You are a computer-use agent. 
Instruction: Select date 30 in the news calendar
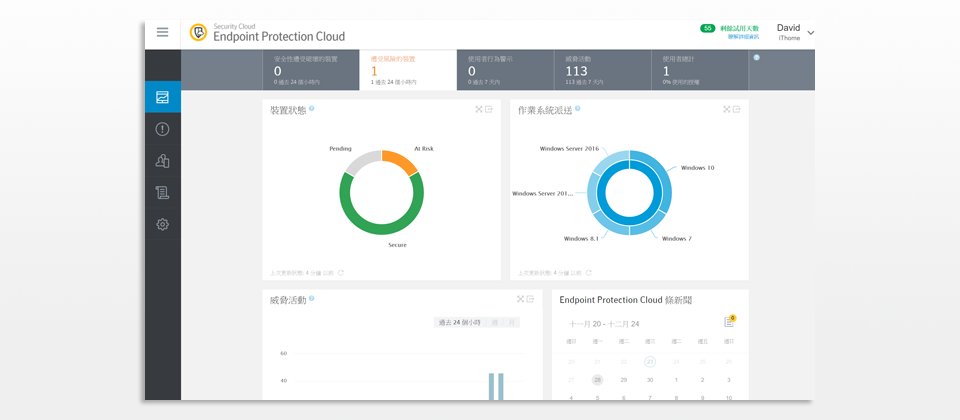pyautogui.click(x=650, y=380)
